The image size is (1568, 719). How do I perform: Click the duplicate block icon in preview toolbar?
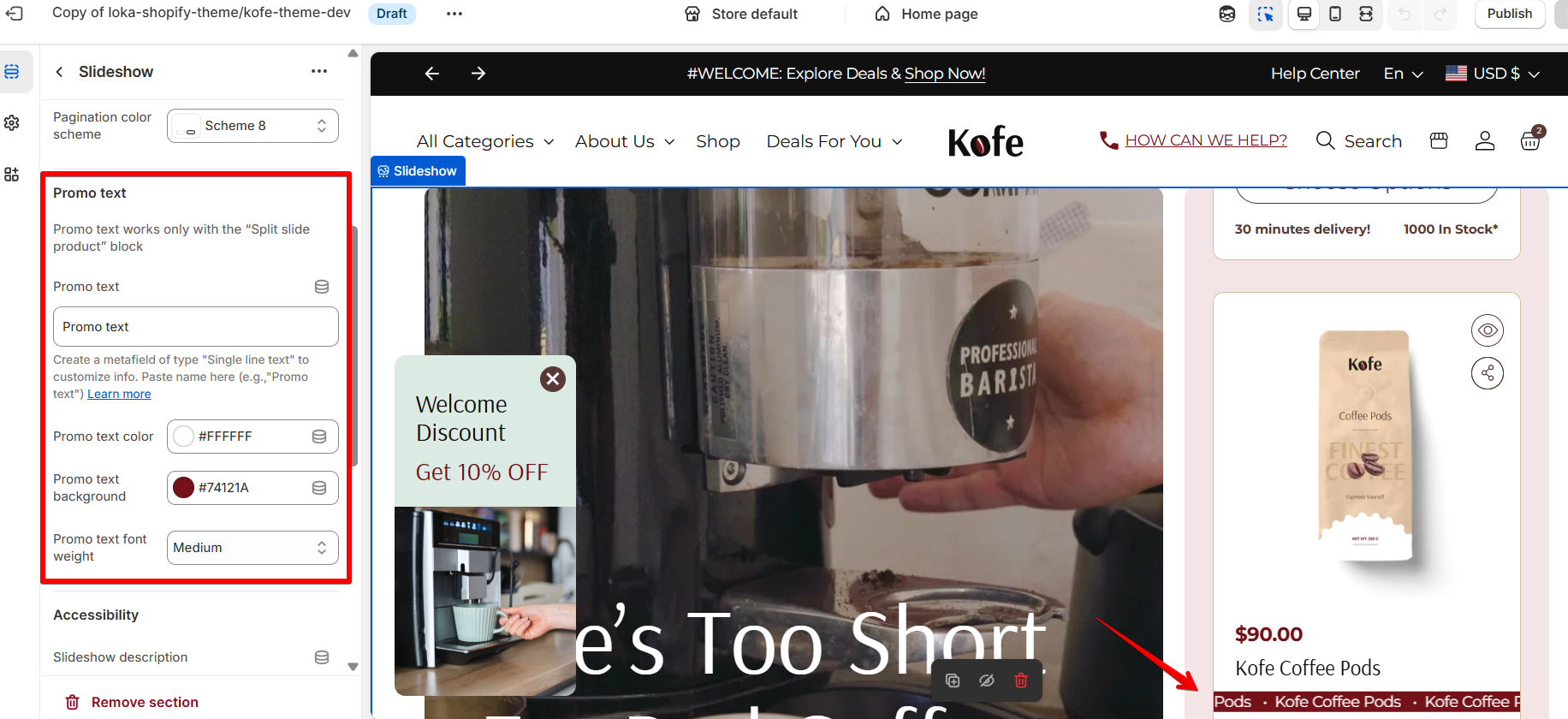click(x=953, y=681)
